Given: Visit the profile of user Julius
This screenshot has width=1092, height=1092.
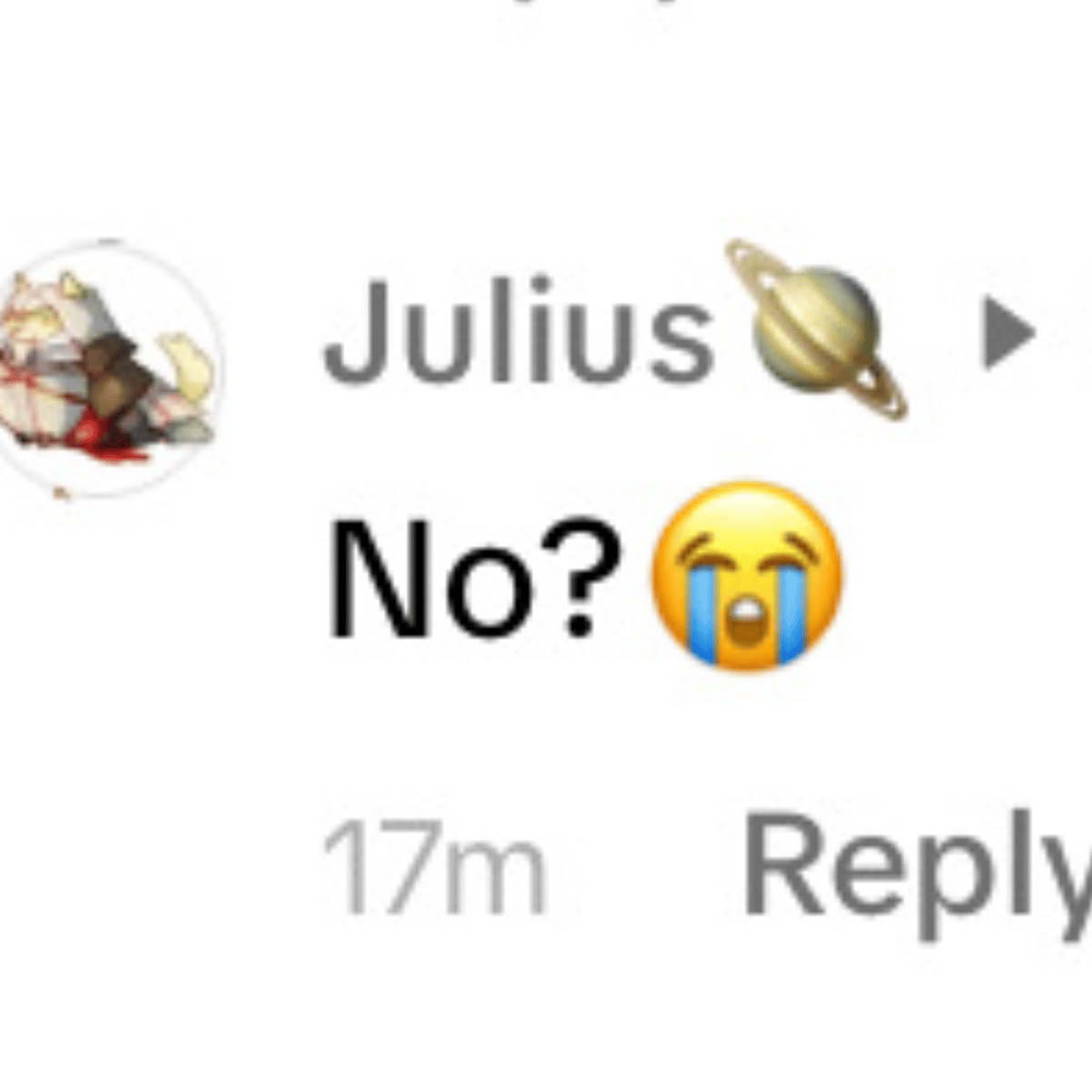Looking at the screenshot, I should (520, 329).
